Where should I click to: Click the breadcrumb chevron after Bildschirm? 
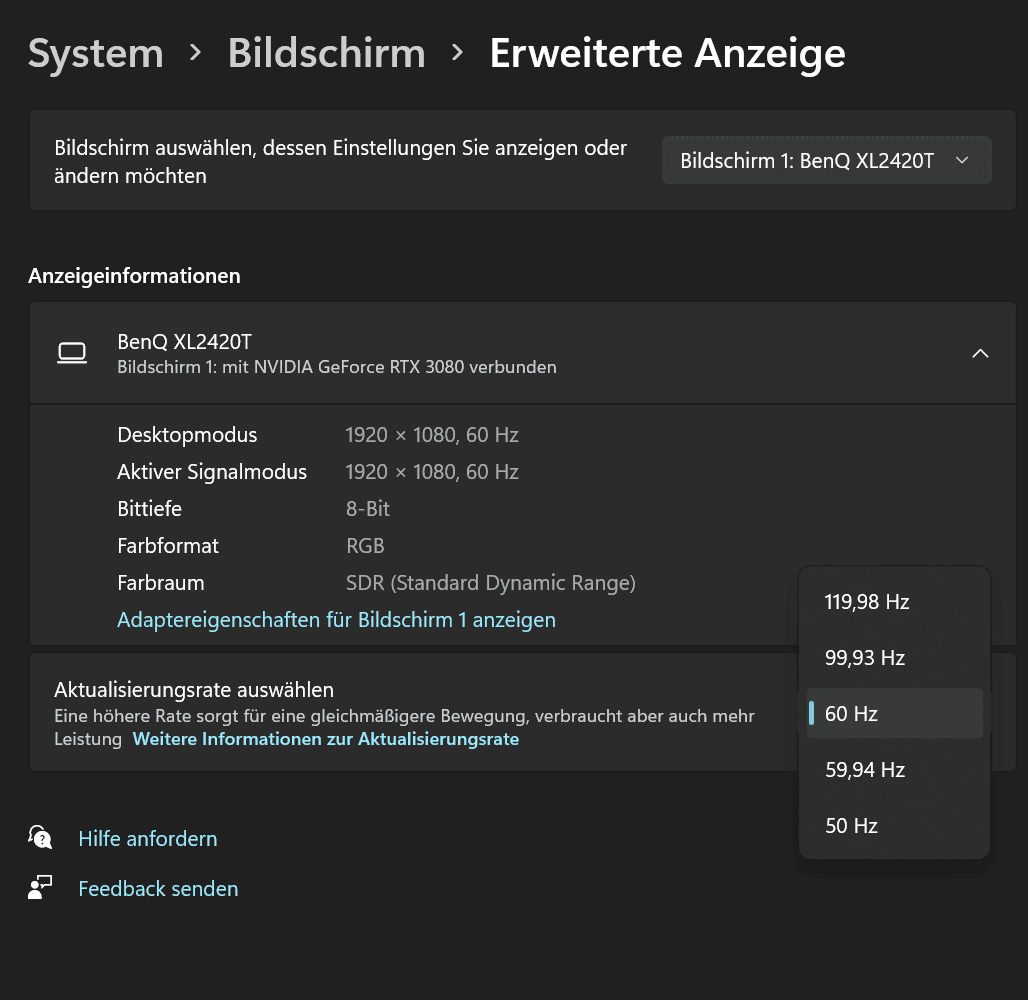click(458, 52)
